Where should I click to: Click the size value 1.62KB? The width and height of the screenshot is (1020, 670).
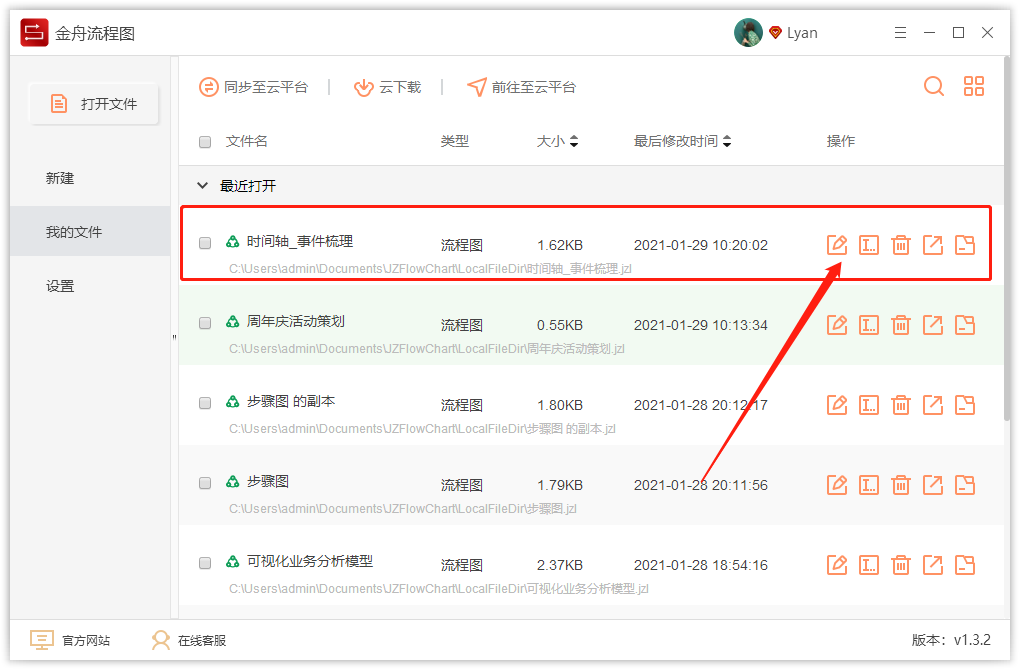click(560, 245)
